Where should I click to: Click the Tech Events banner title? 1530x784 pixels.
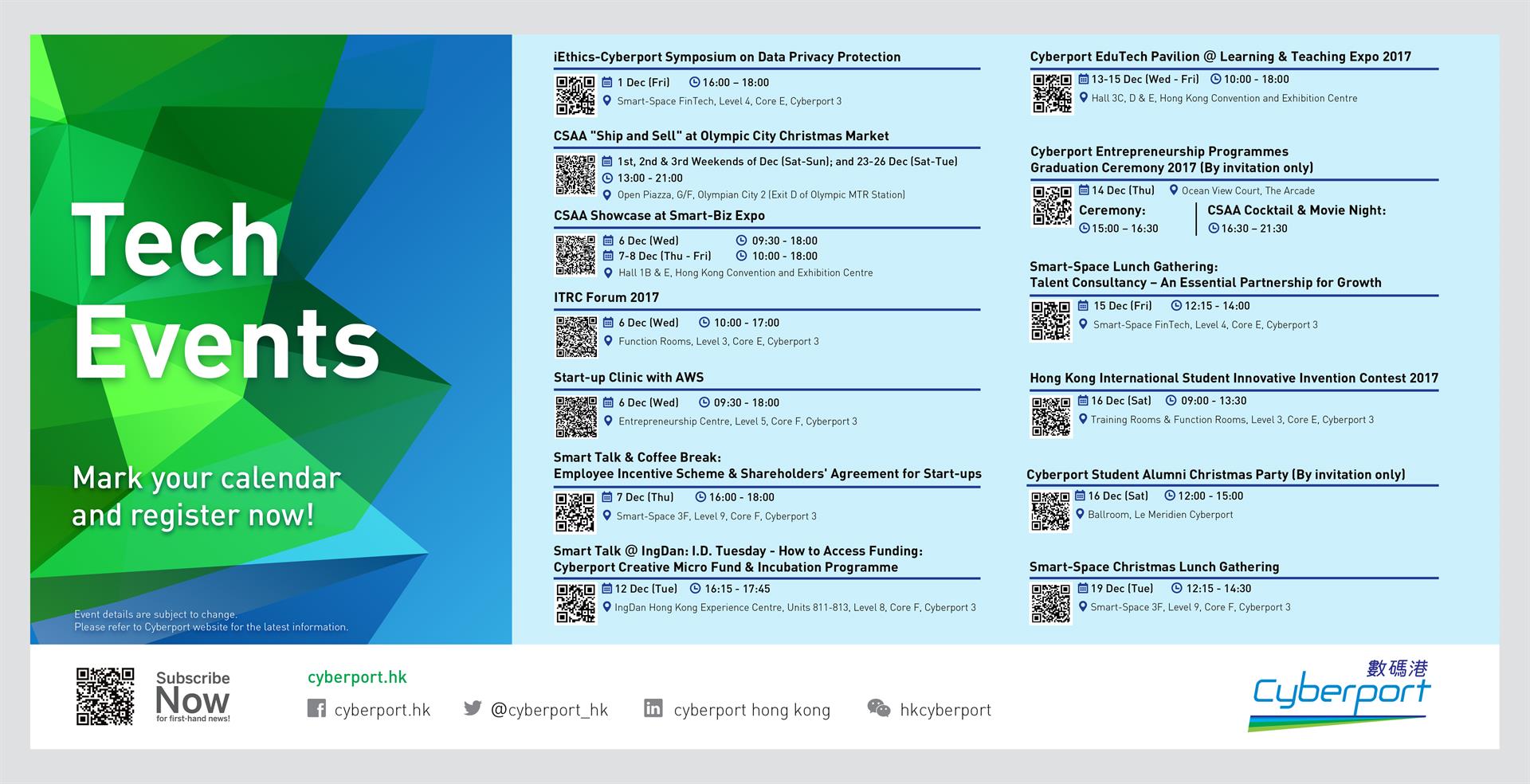[x=227, y=292]
